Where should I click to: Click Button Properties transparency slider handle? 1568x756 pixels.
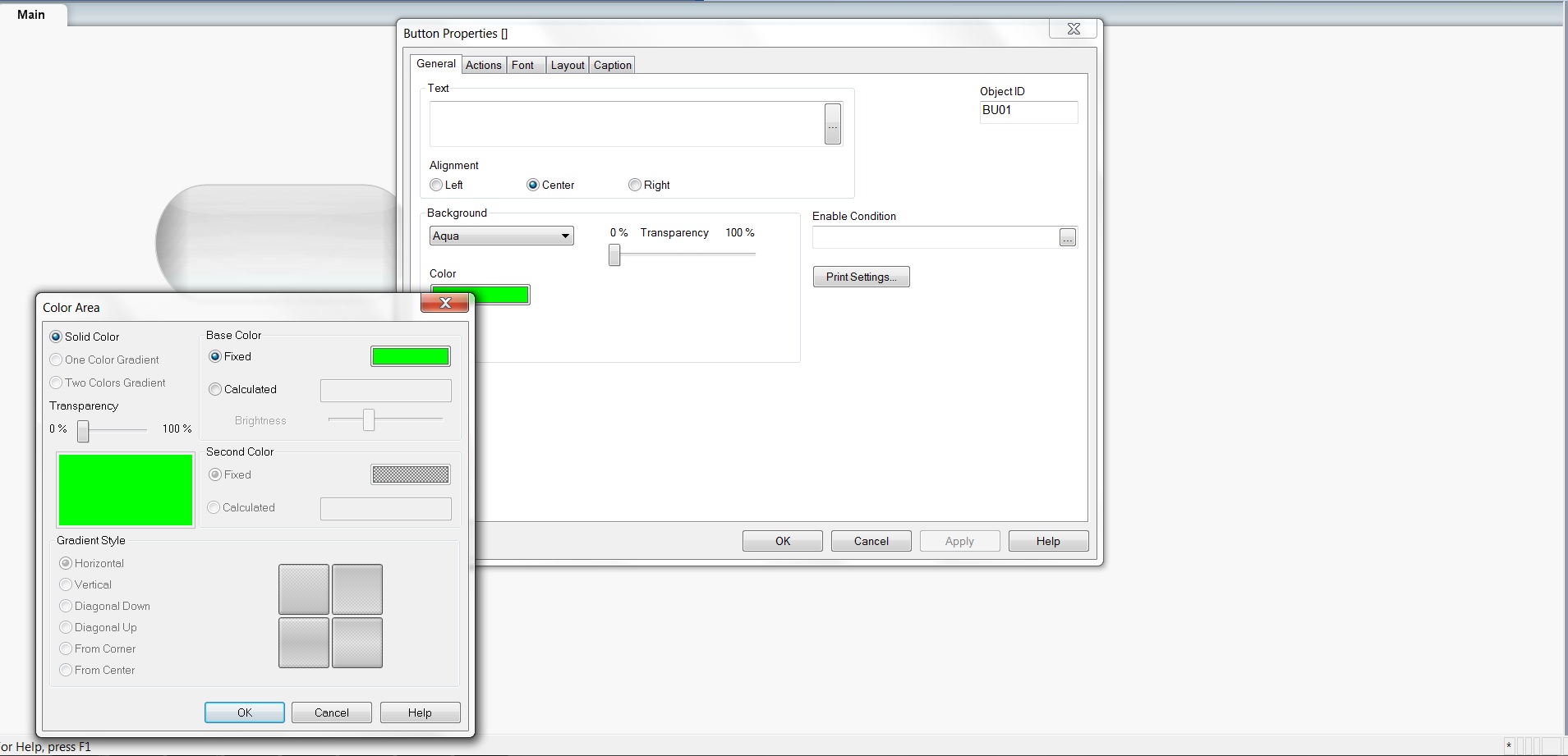coord(614,255)
